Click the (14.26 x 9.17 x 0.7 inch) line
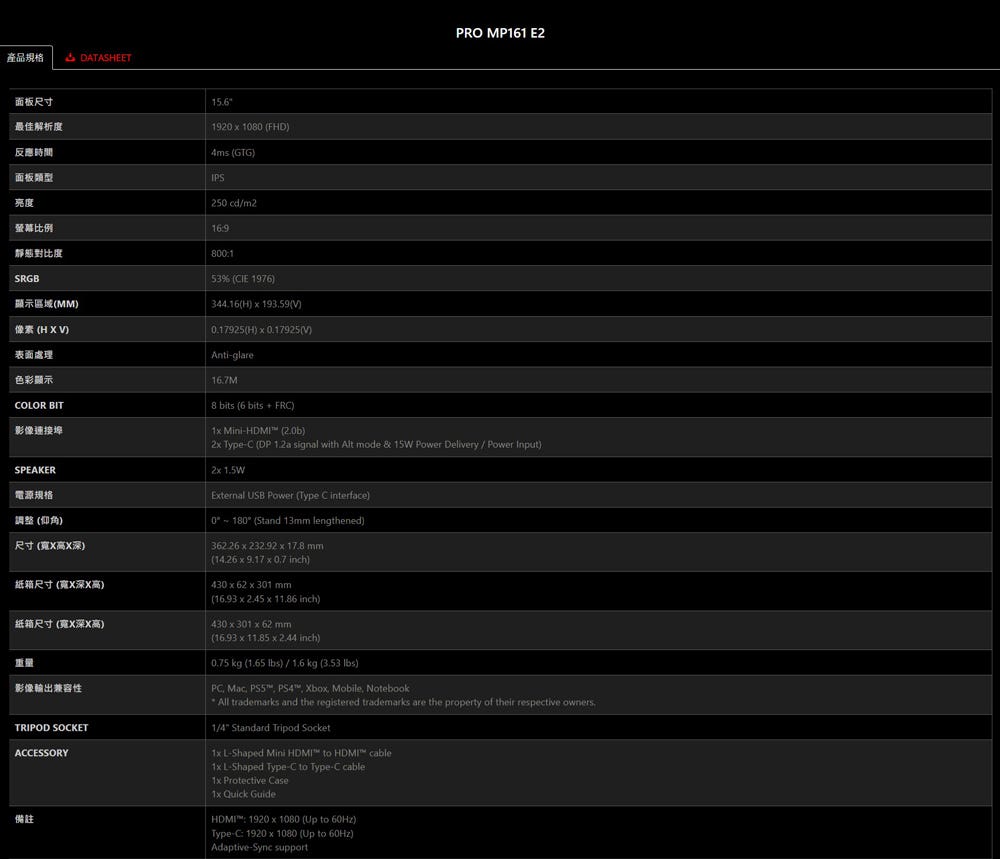The image size is (1000, 859). pyautogui.click(x=260, y=559)
